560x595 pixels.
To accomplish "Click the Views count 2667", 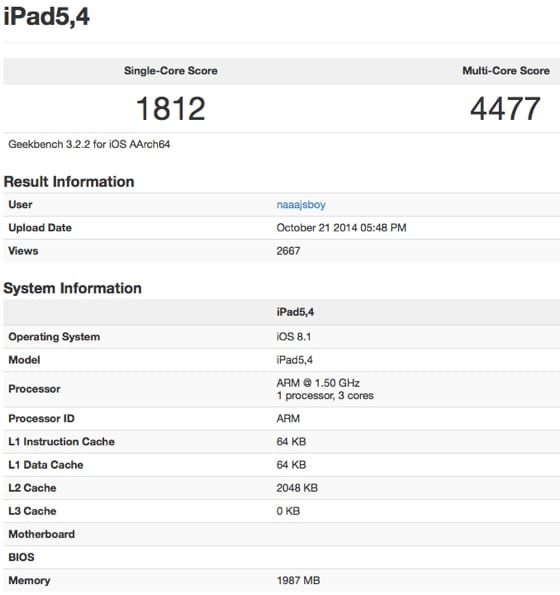I will coord(288,251).
